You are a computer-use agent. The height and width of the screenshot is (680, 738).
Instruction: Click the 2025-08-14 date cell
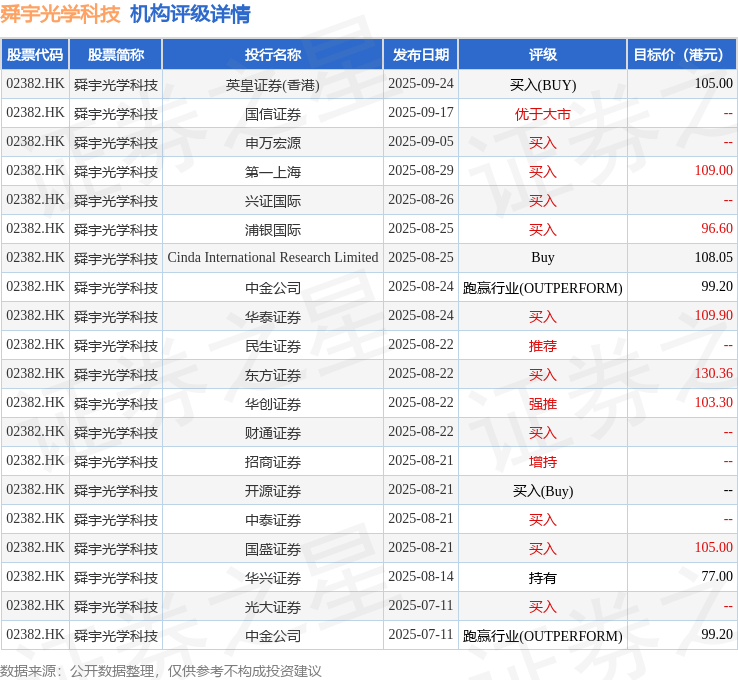[421, 576]
